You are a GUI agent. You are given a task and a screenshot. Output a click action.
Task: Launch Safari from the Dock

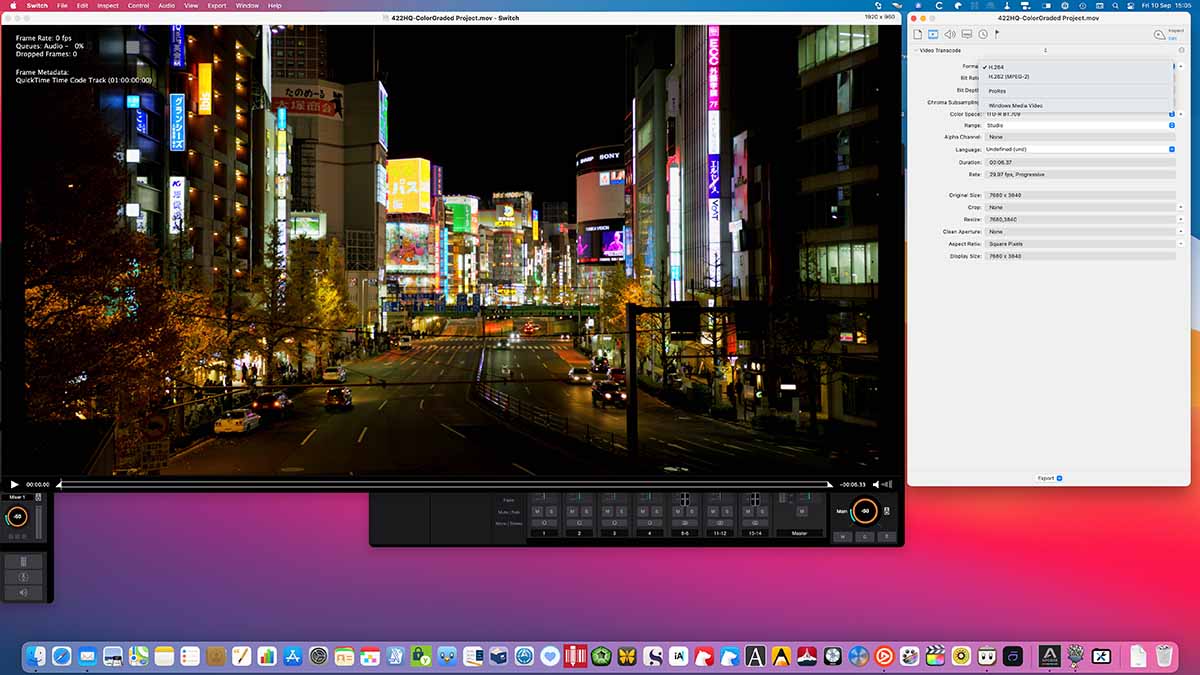coord(62,656)
